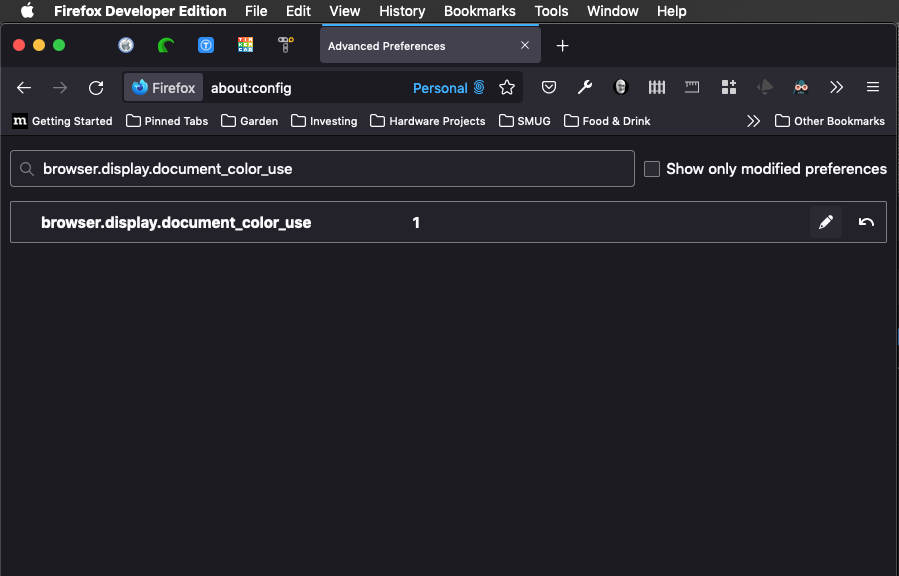Open the Hardware Projects bookmark folder

(x=428, y=121)
